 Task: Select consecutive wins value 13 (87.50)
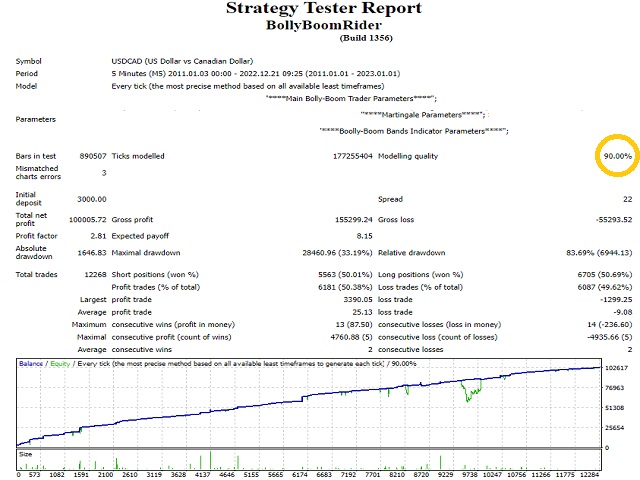(354, 324)
